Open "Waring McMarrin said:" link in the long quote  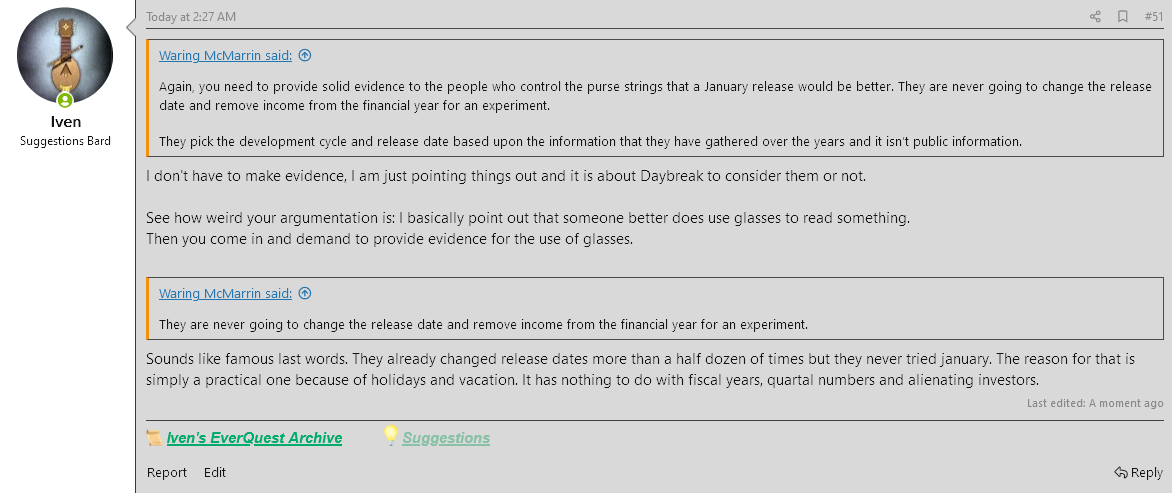pyautogui.click(x=225, y=56)
